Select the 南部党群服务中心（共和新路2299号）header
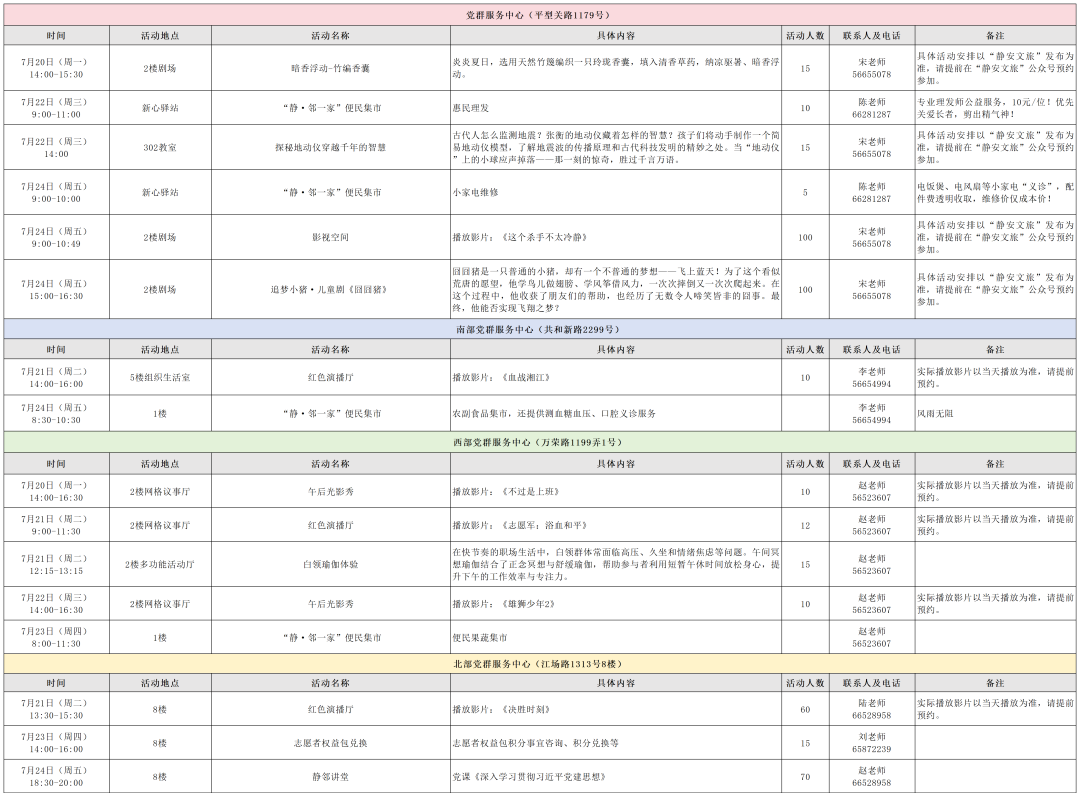Image resolution: width=1080 pixels, height=793 pixels. 539,329
